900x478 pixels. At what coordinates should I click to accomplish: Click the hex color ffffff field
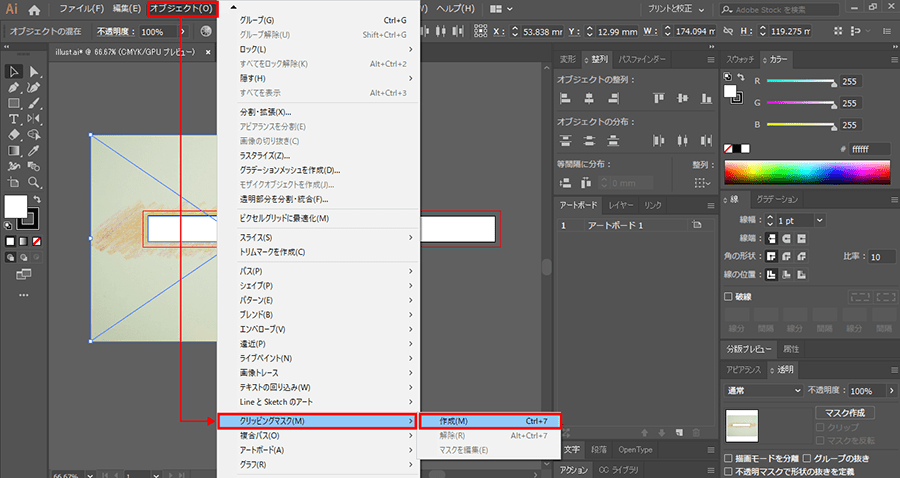coord(868,149)
